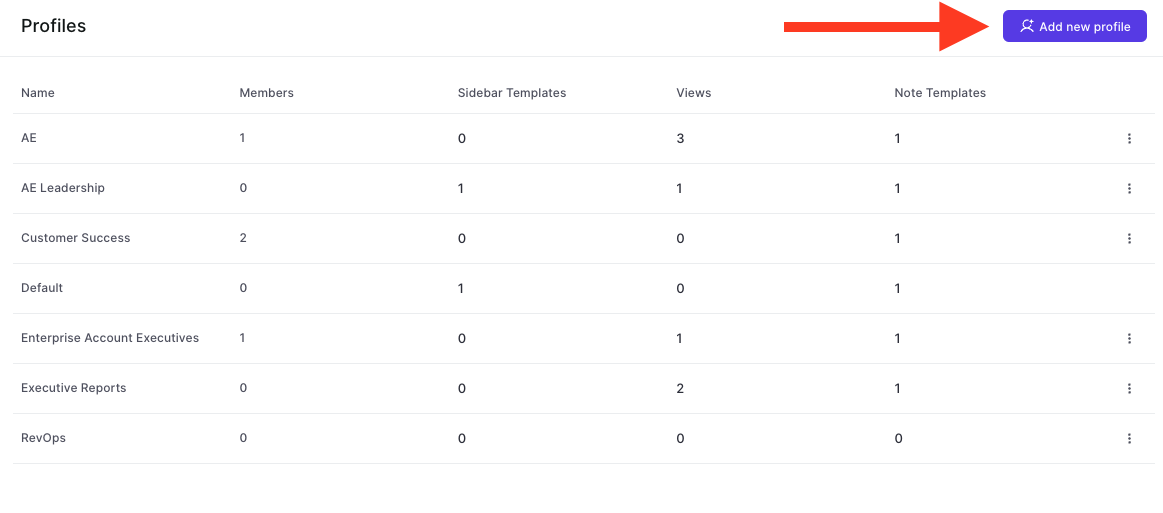Image resolution: width=1163 pixels, height=513 pixels.
Task: Open the three-dot menu for Executive Reports
Action: 1129,388
